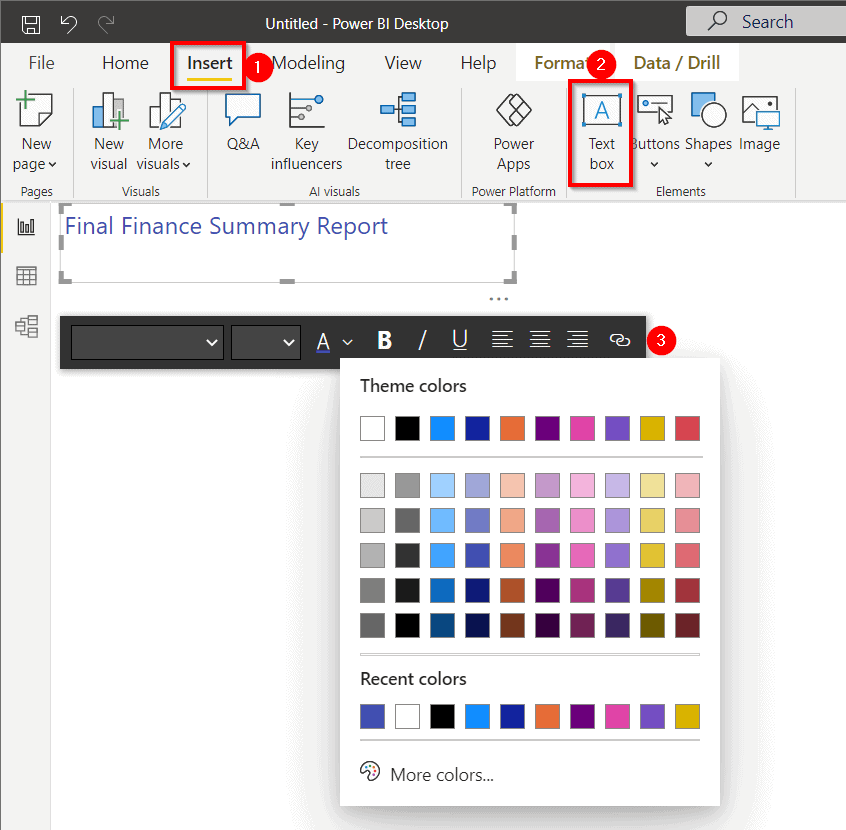Screen dimensions: 846x830
Task: Toggle underline formatting on the text
Action: point(460,340)
